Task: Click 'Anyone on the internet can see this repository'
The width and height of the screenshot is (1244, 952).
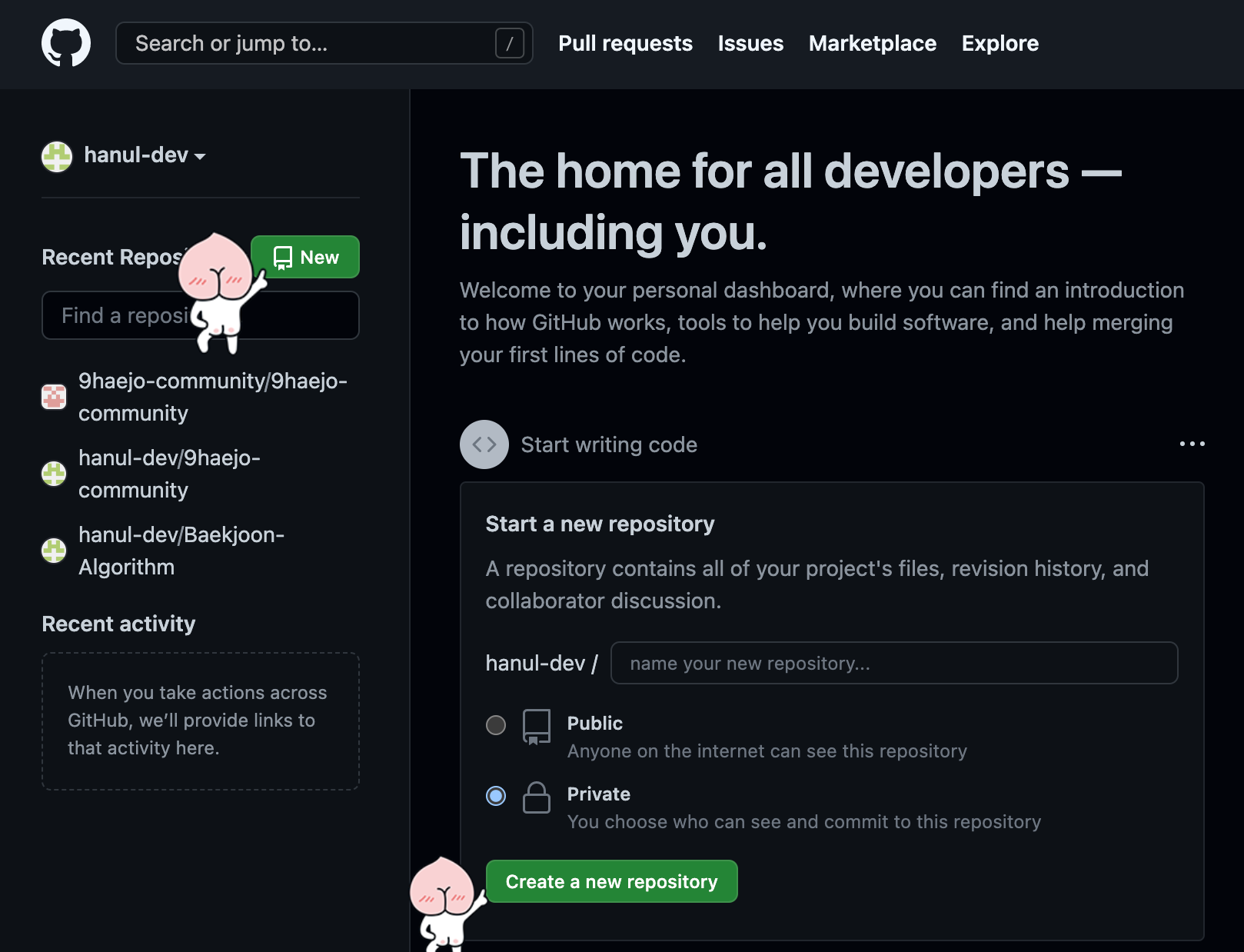Action: [x=767, y=751]
